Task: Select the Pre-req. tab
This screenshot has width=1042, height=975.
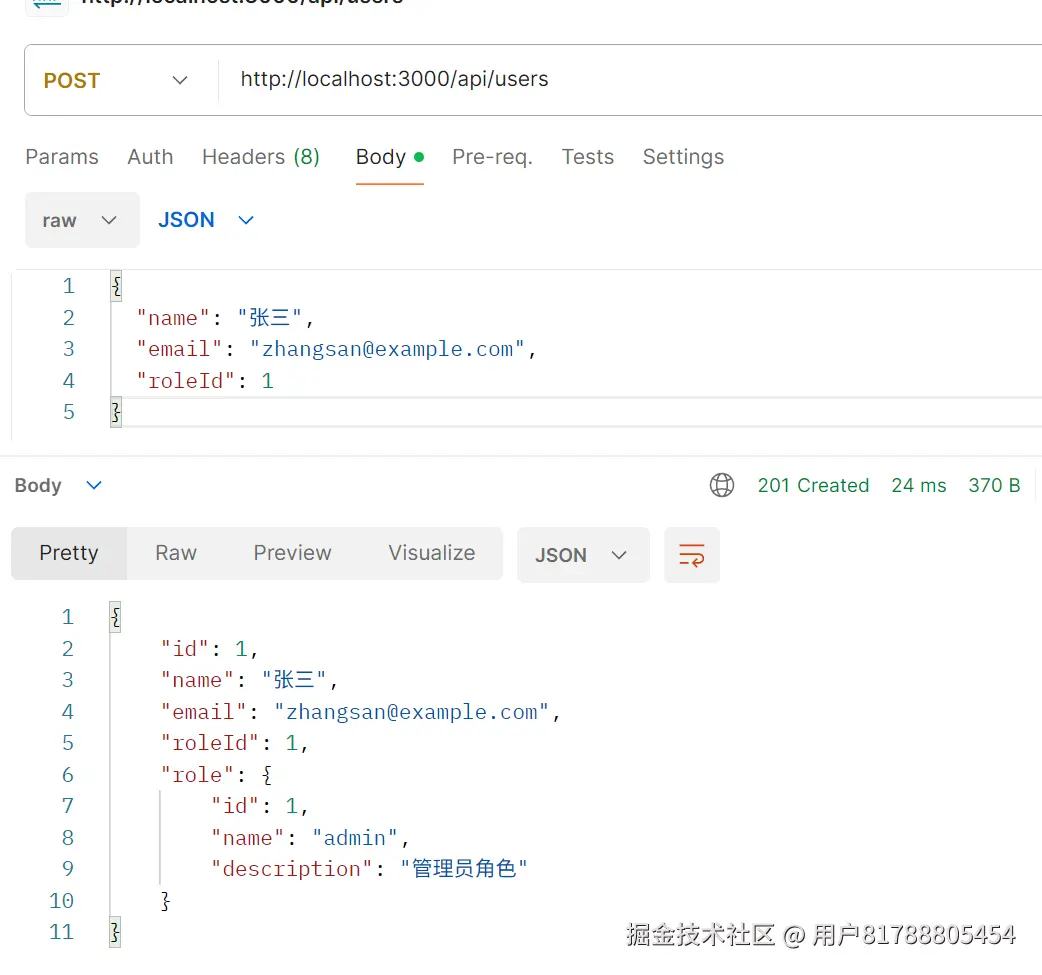Action: click(492, 157)
